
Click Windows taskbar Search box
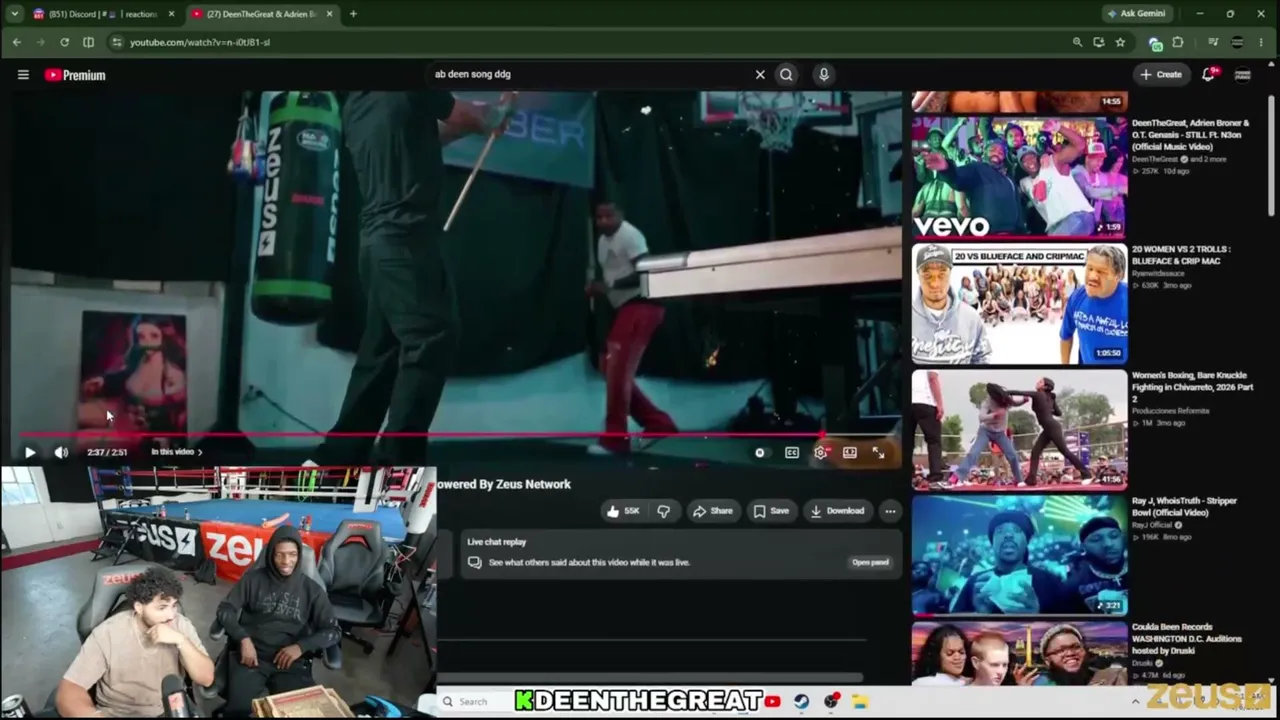(x=475, y=702)
